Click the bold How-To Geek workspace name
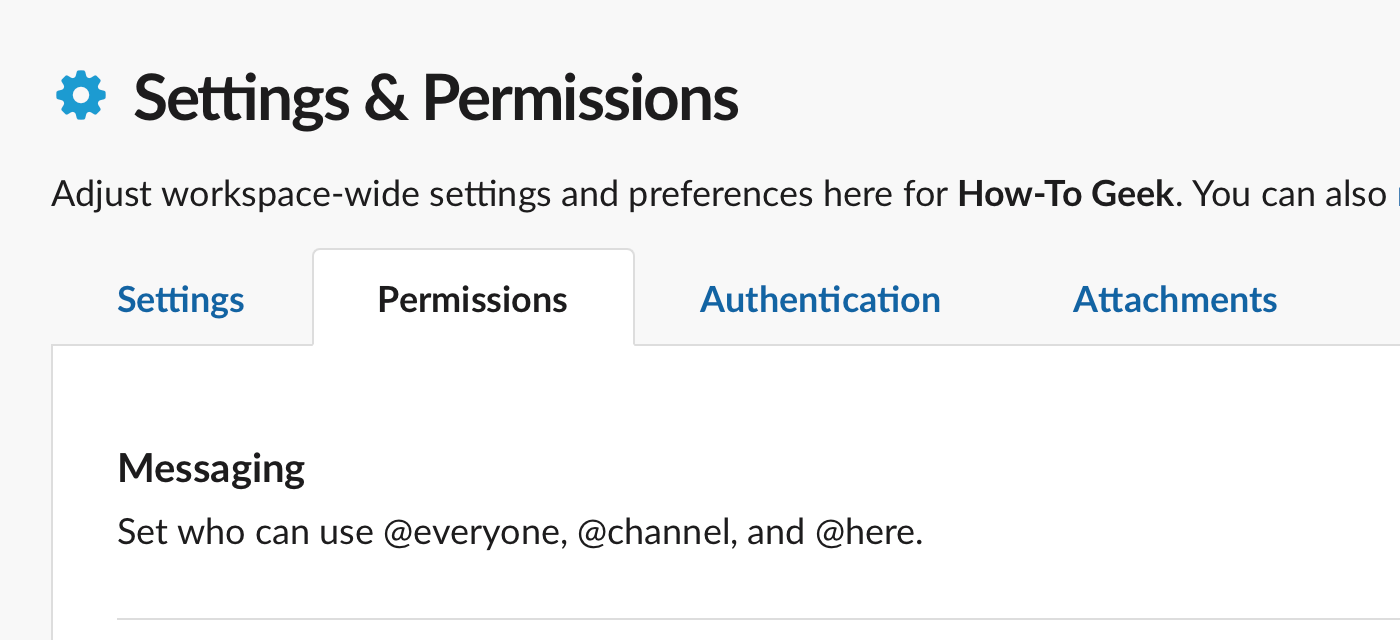The width and height of the screenshot is (1400, 640). click(x=1065, y=194)
